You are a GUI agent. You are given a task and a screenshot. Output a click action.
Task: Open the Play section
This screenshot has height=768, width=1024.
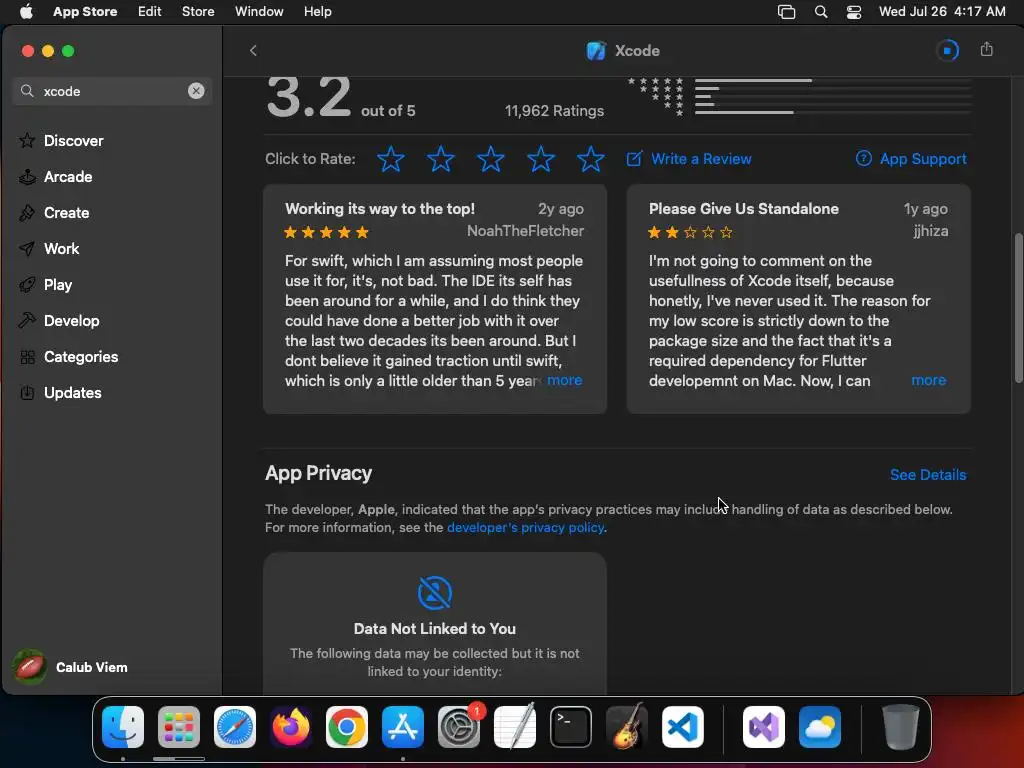click(57, 285)
